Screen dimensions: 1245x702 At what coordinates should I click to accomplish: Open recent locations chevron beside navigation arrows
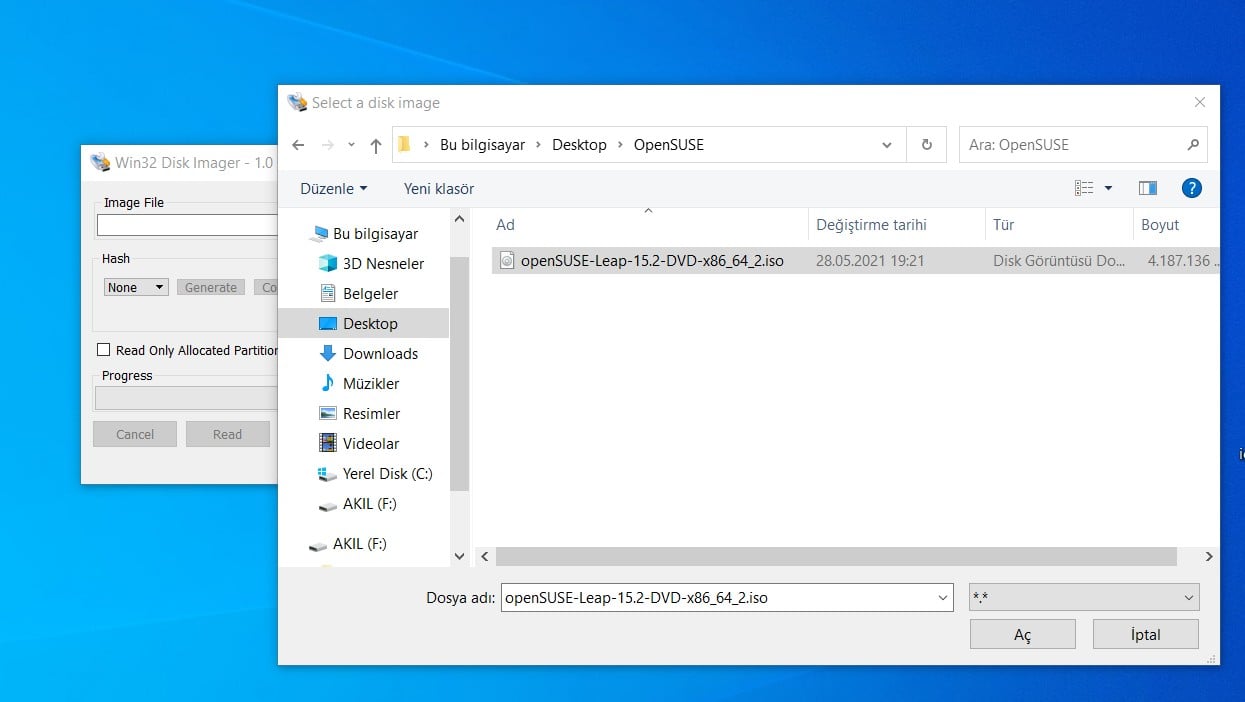351,145
